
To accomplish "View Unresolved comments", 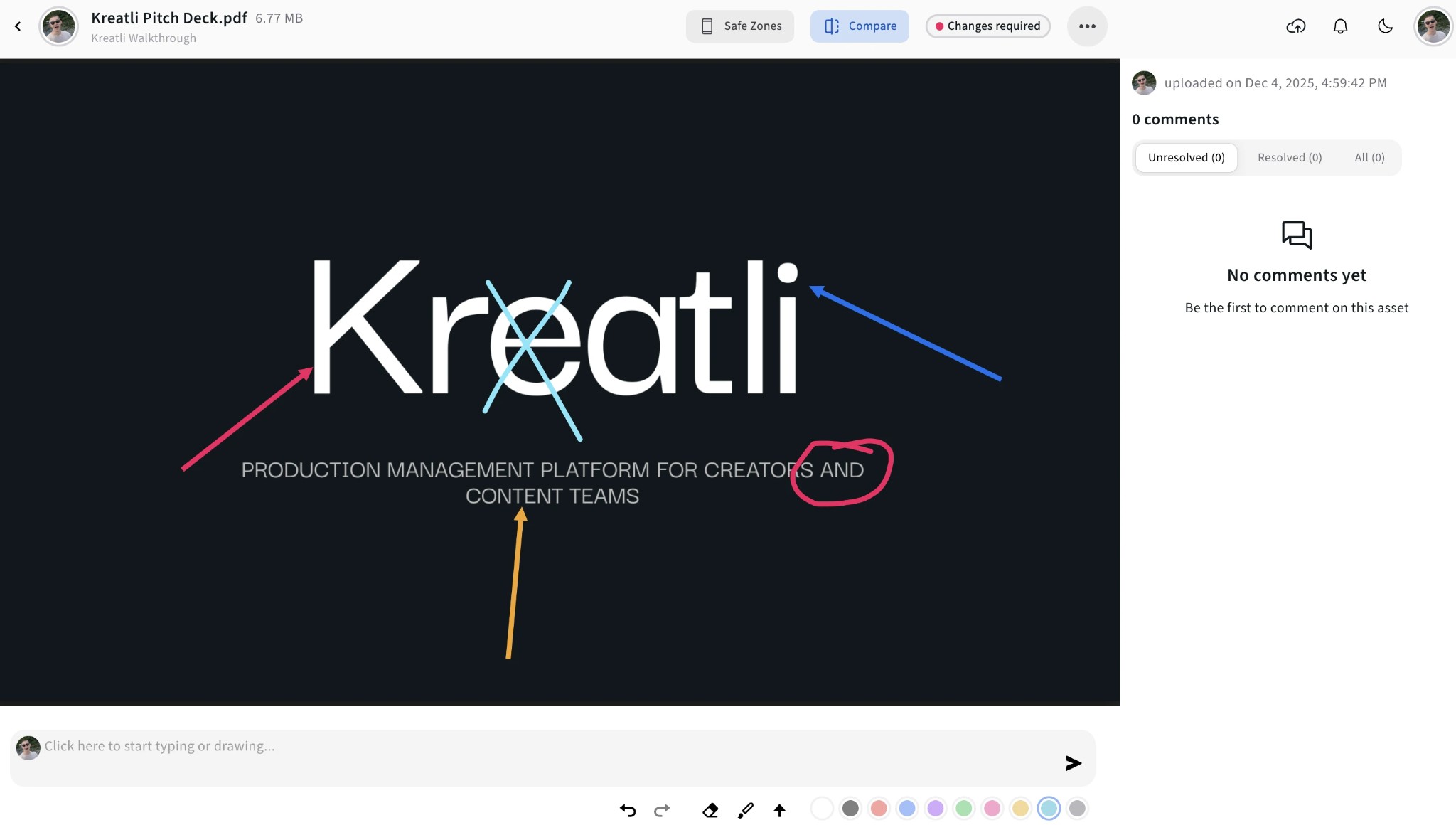I will click(x=1186, y=157).
